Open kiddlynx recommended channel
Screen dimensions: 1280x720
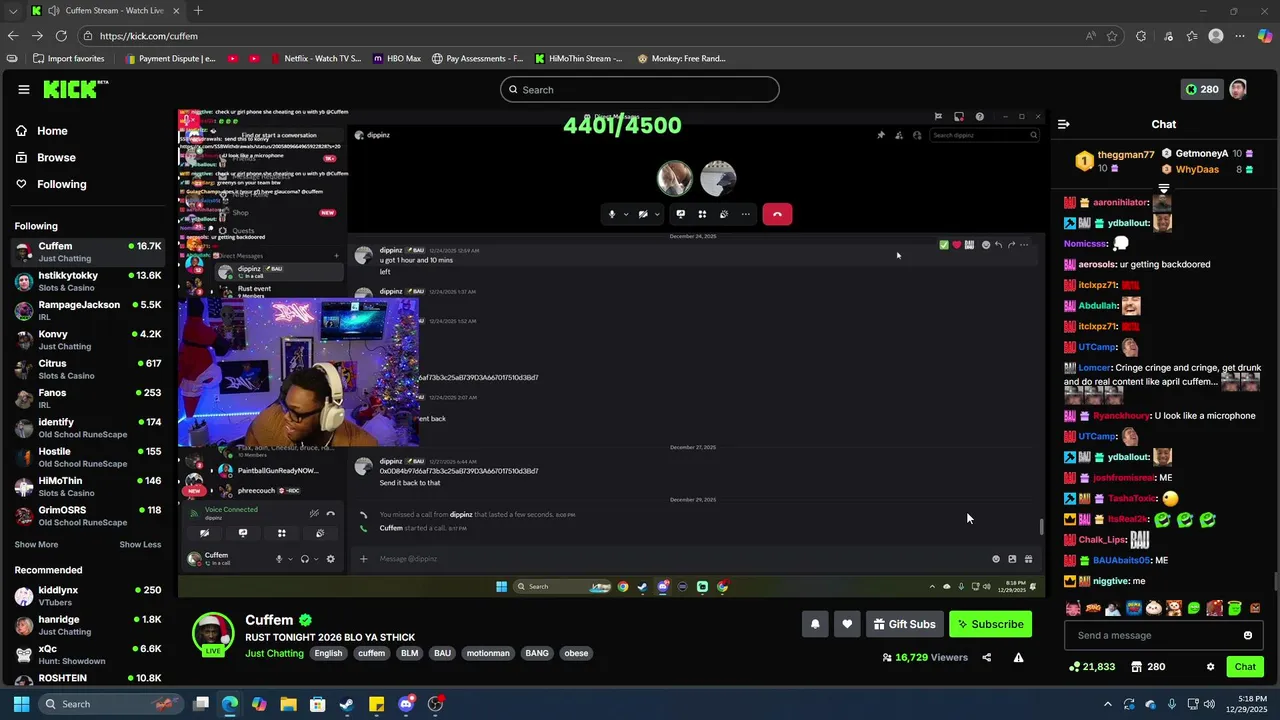coord(88,596)
